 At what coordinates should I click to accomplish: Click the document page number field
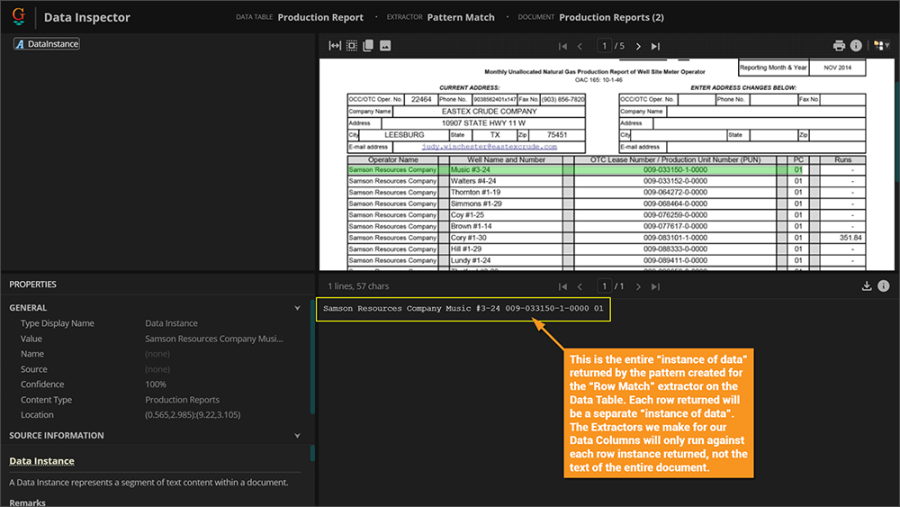[604, 46]
